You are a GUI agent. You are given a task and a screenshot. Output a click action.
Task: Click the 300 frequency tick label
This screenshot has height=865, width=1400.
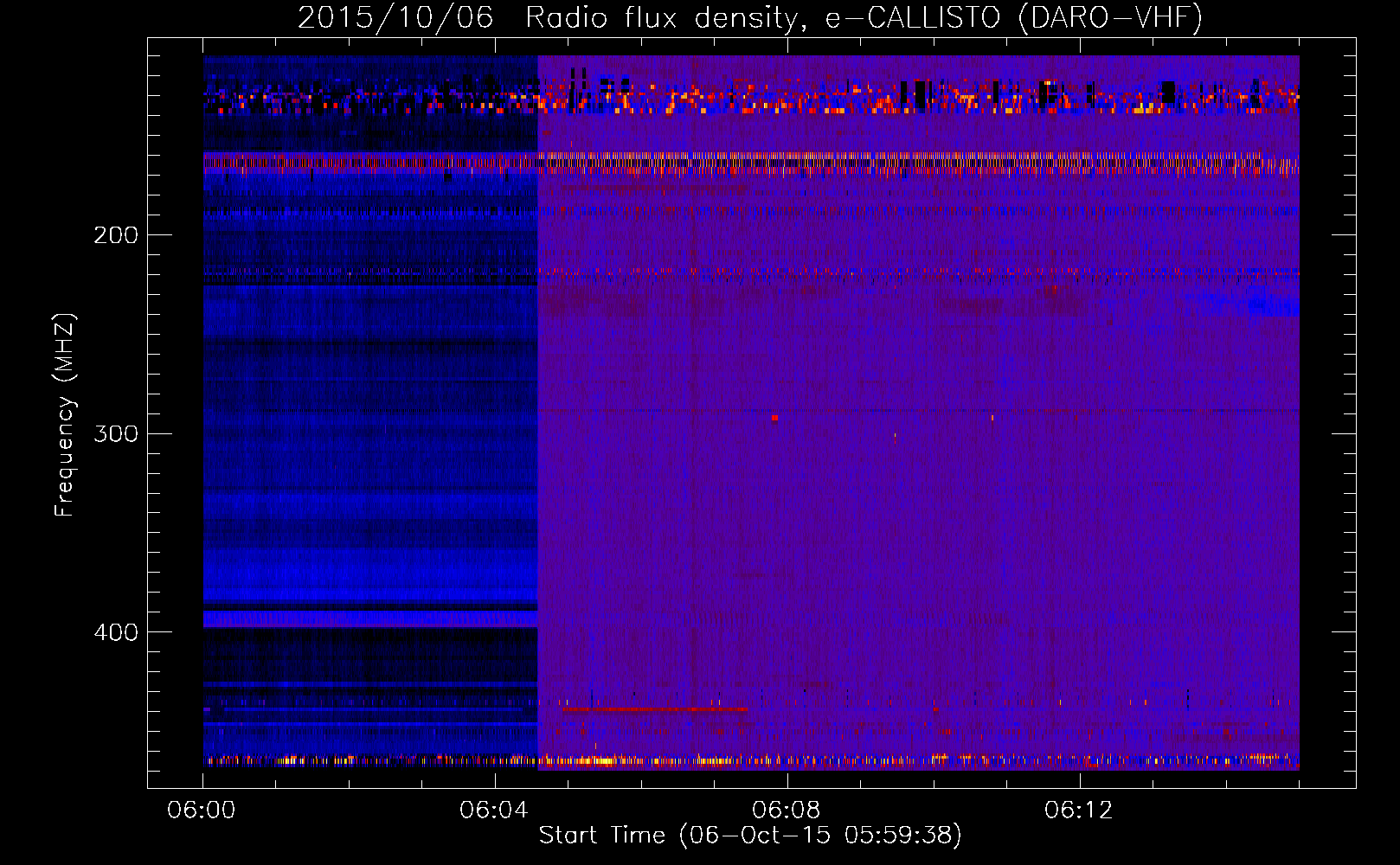pos(116,433)
